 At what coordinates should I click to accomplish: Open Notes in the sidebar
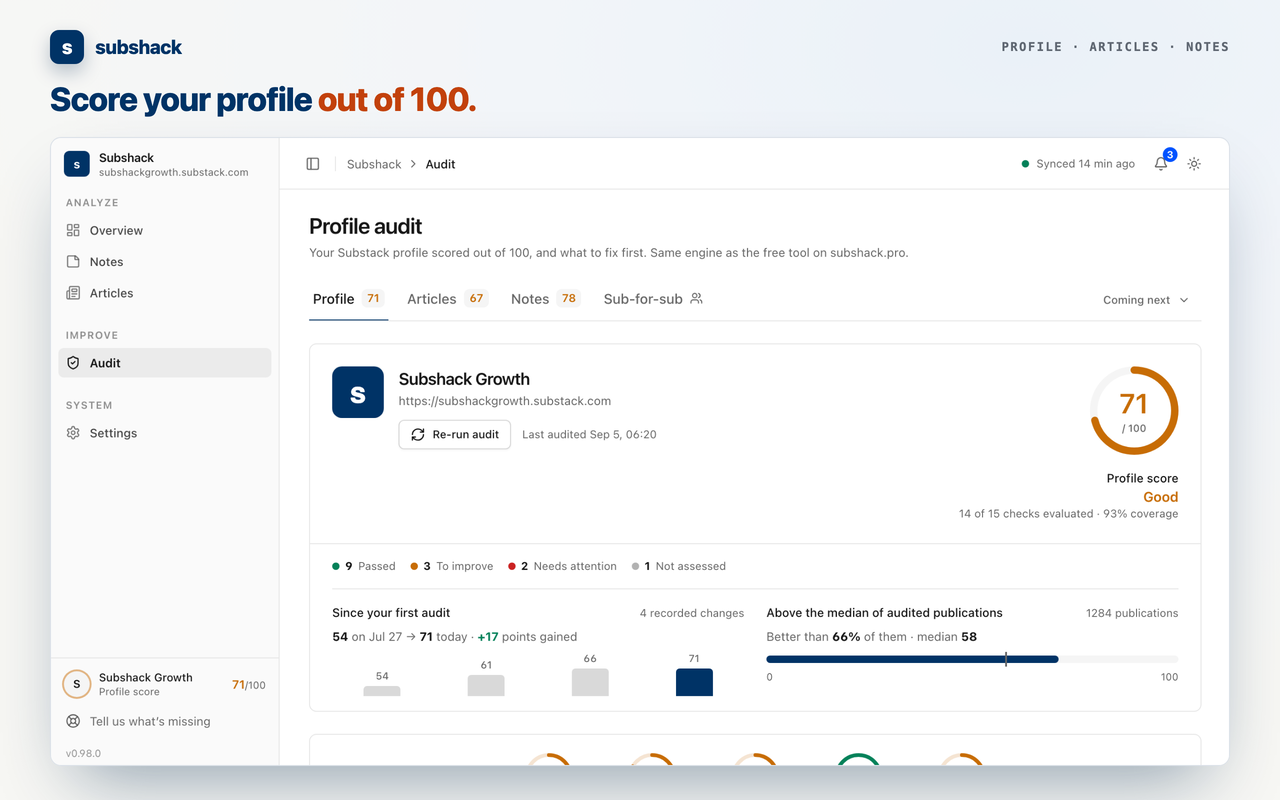click(x=165, y=262)
